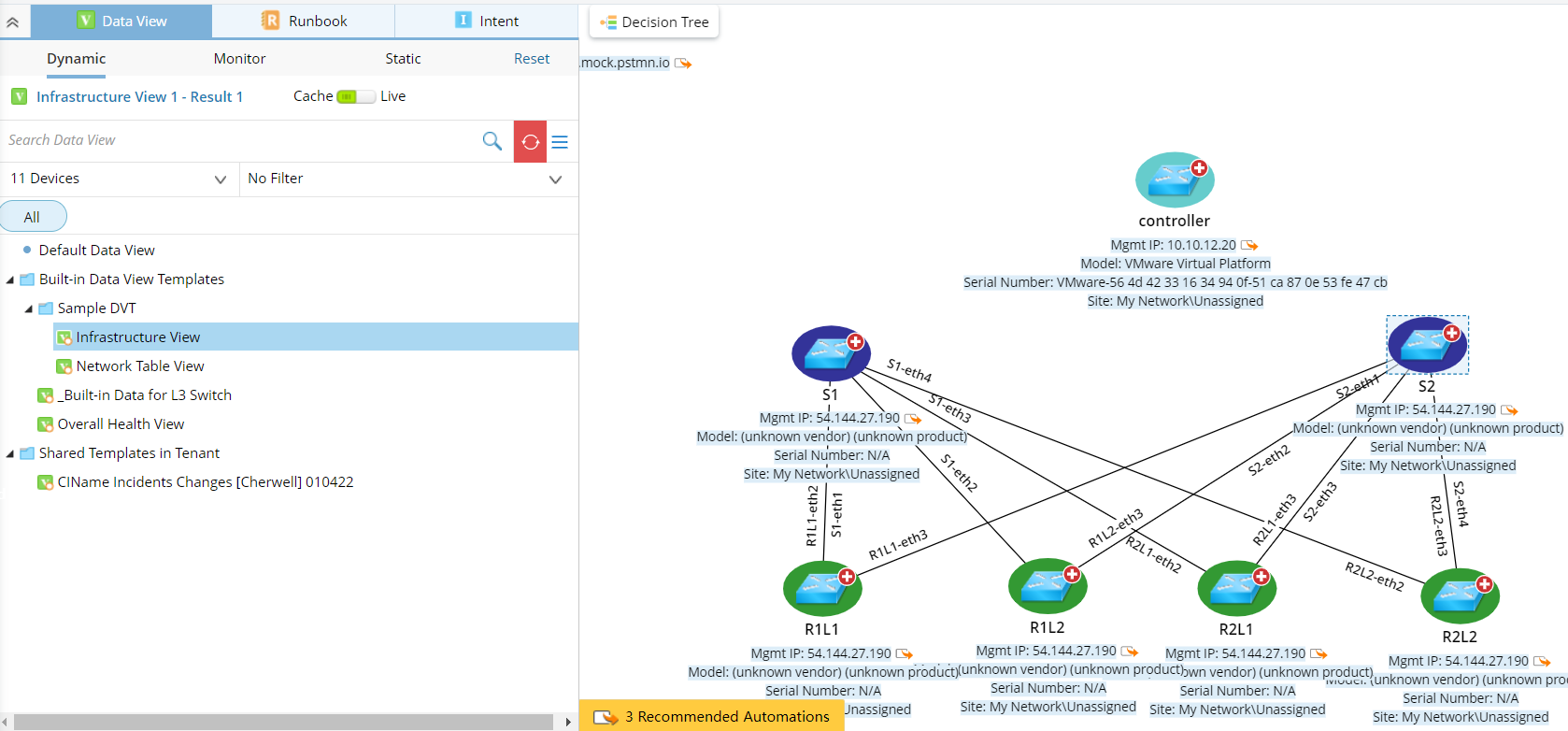Viewport: 1568px width, 731px height.
Task: Collapse the Sample DVT folder
Action: (29, 308)
